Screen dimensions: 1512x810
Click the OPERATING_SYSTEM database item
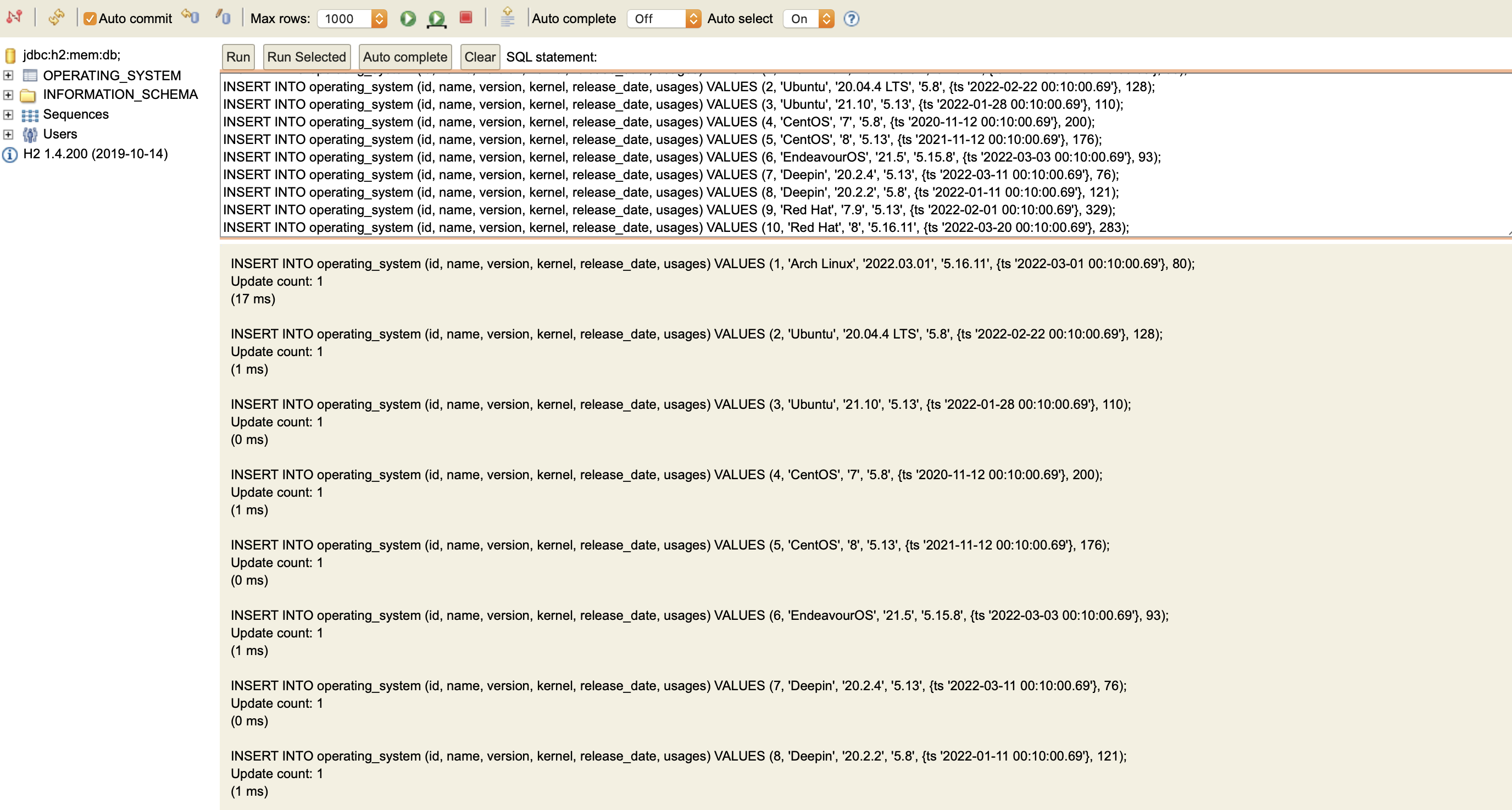pos(112,74)
